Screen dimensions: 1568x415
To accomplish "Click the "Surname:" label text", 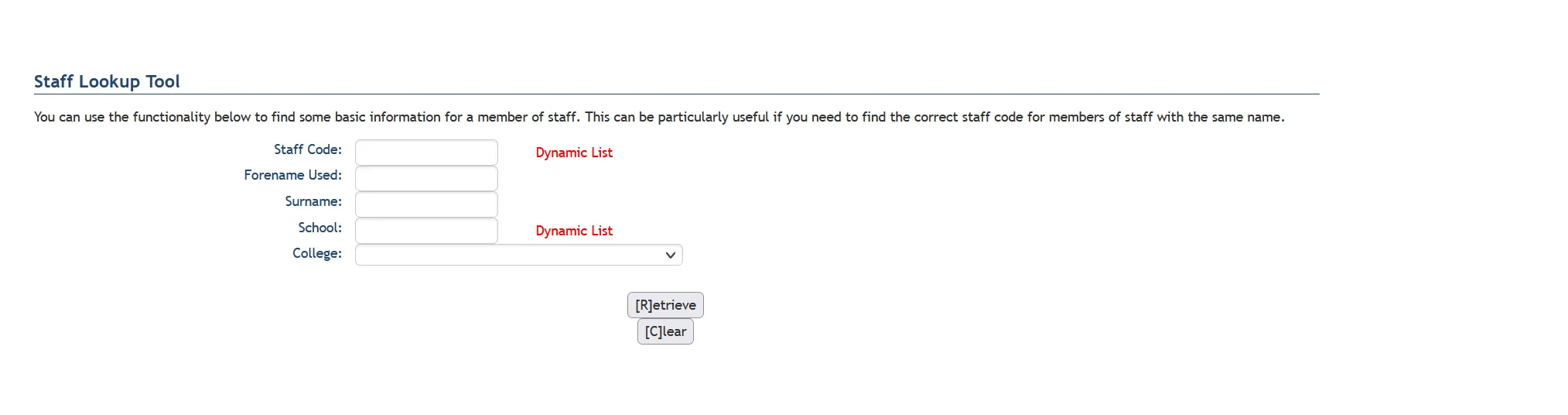I will (313, 201).
